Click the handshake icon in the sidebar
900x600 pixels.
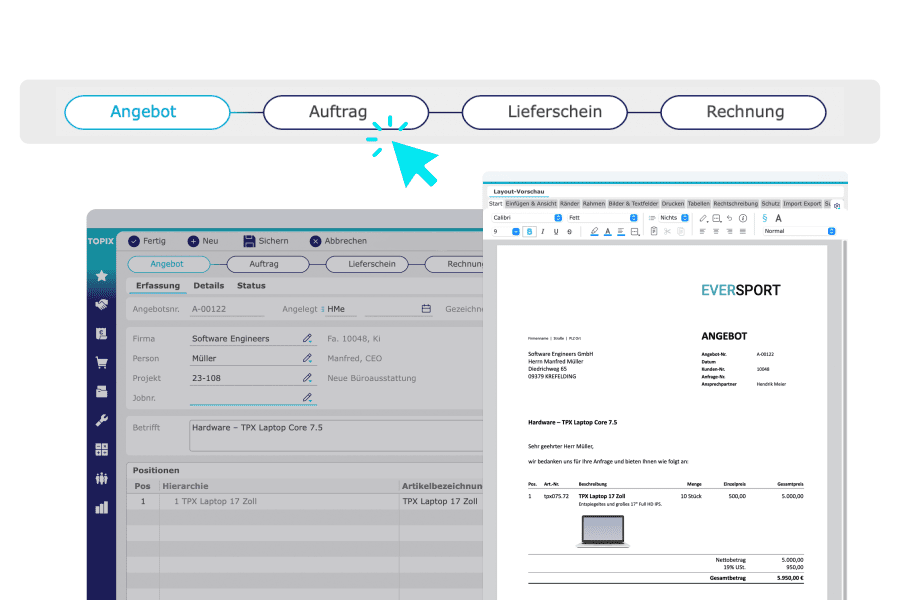click(101, 304)
